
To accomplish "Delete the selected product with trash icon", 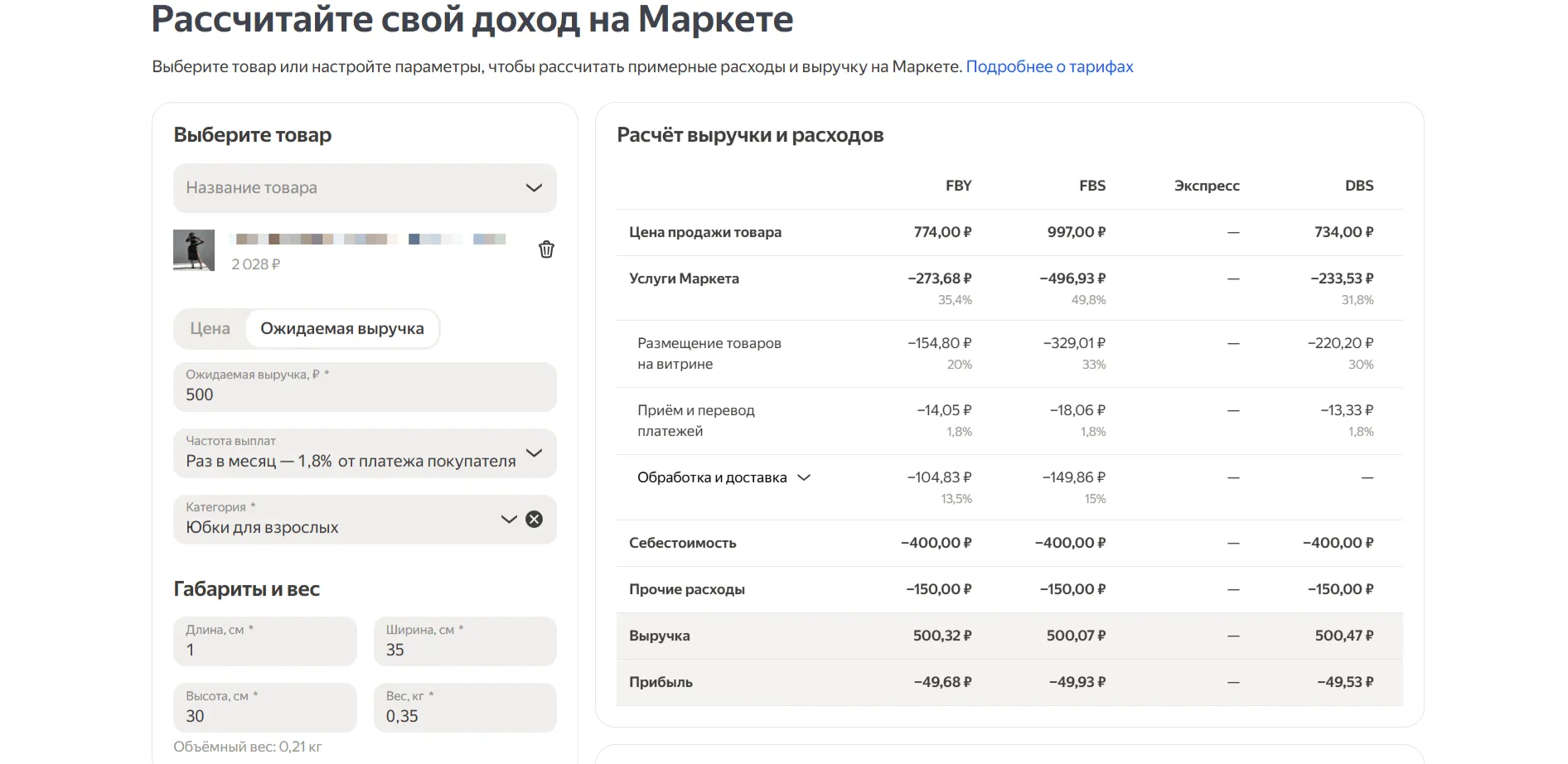I will click(x=546, y=249).
